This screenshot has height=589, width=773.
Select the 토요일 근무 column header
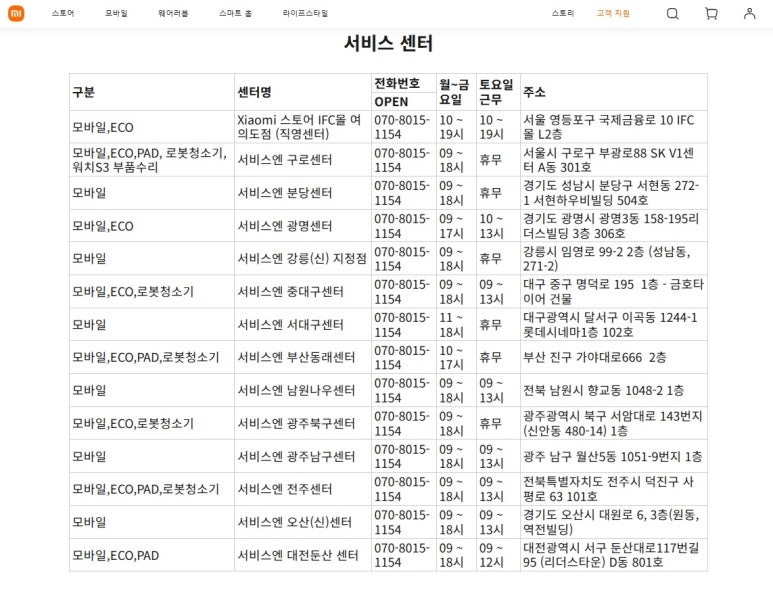[498, 92]
